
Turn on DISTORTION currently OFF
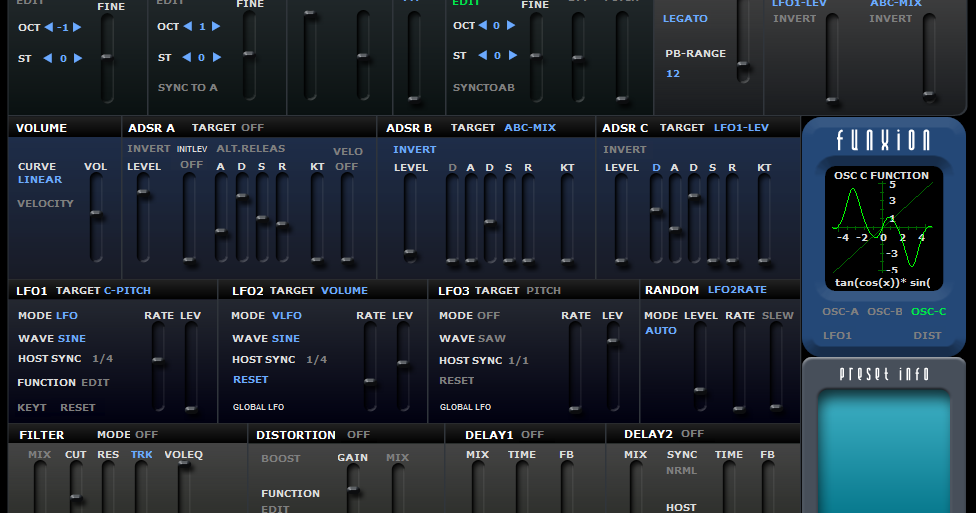tap(358, 435)
